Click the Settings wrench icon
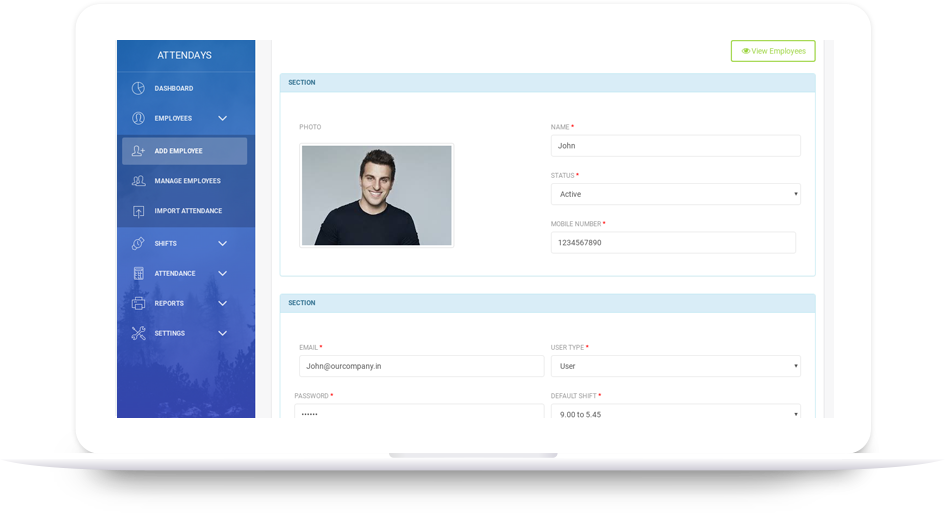 point(138,334)
